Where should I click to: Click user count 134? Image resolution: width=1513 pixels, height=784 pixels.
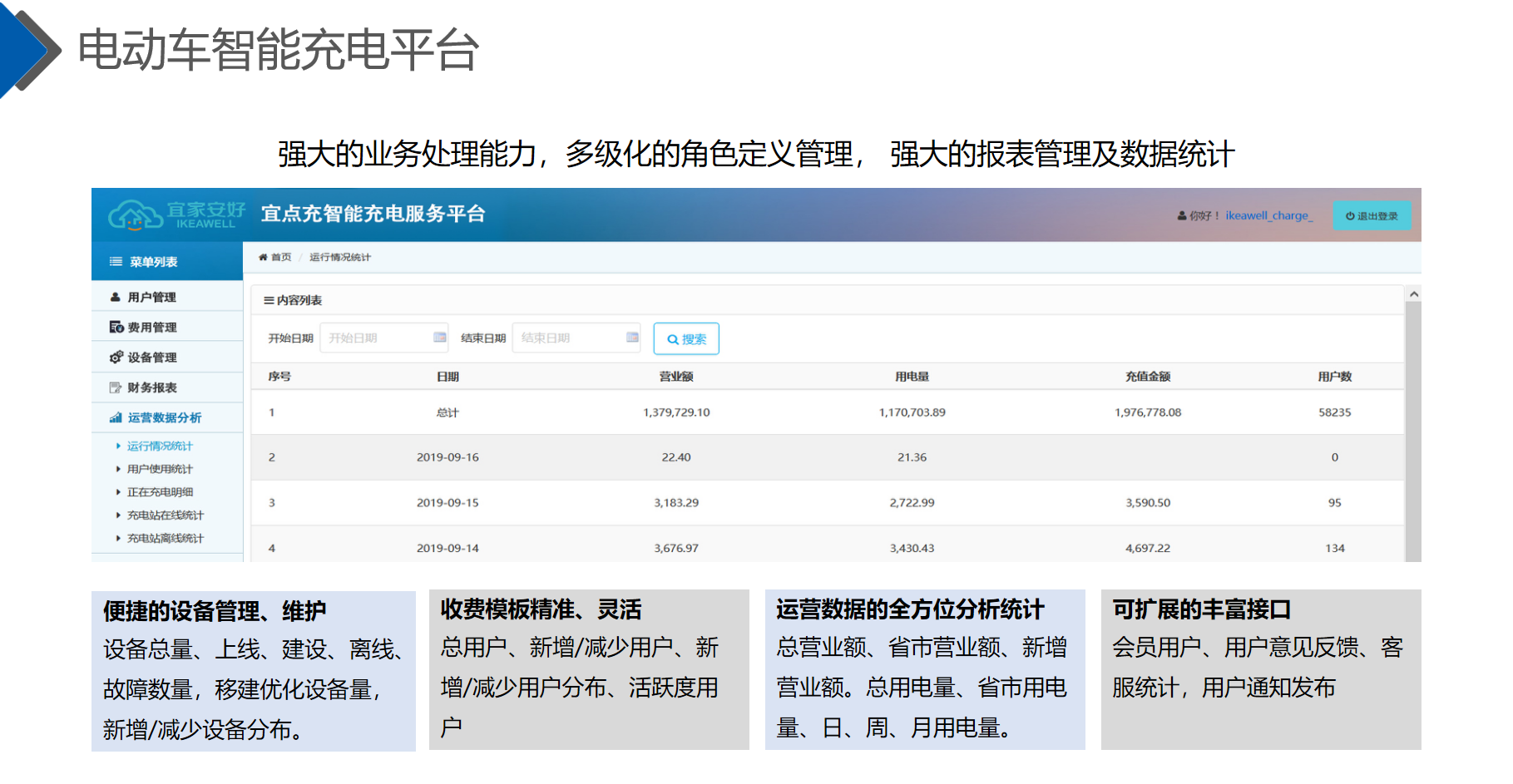(1334, 549)
